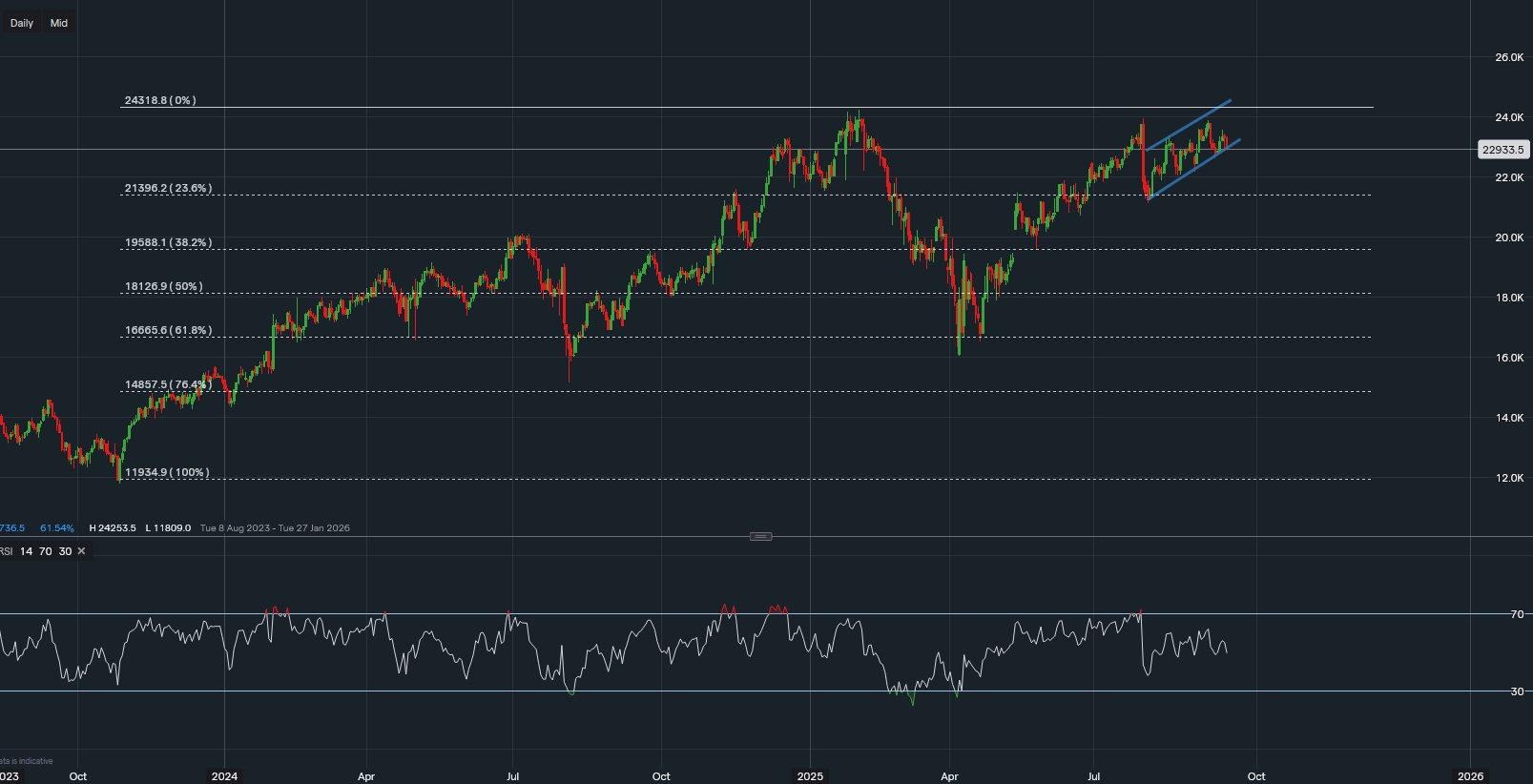The image size is (1533, 784).
Task: Click the 16665.6 (61.8%) retracement label
Action: [168, 330]
